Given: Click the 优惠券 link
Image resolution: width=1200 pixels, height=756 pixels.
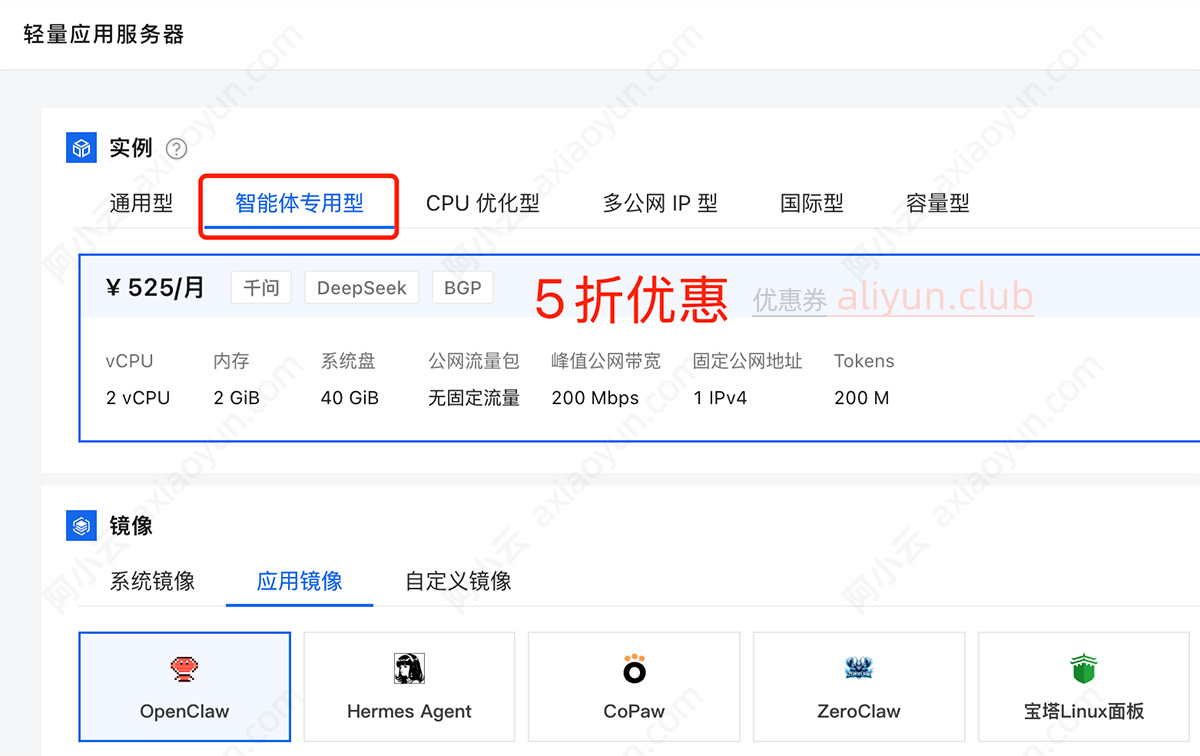Looking at the screenshot, I should point(790,300).
